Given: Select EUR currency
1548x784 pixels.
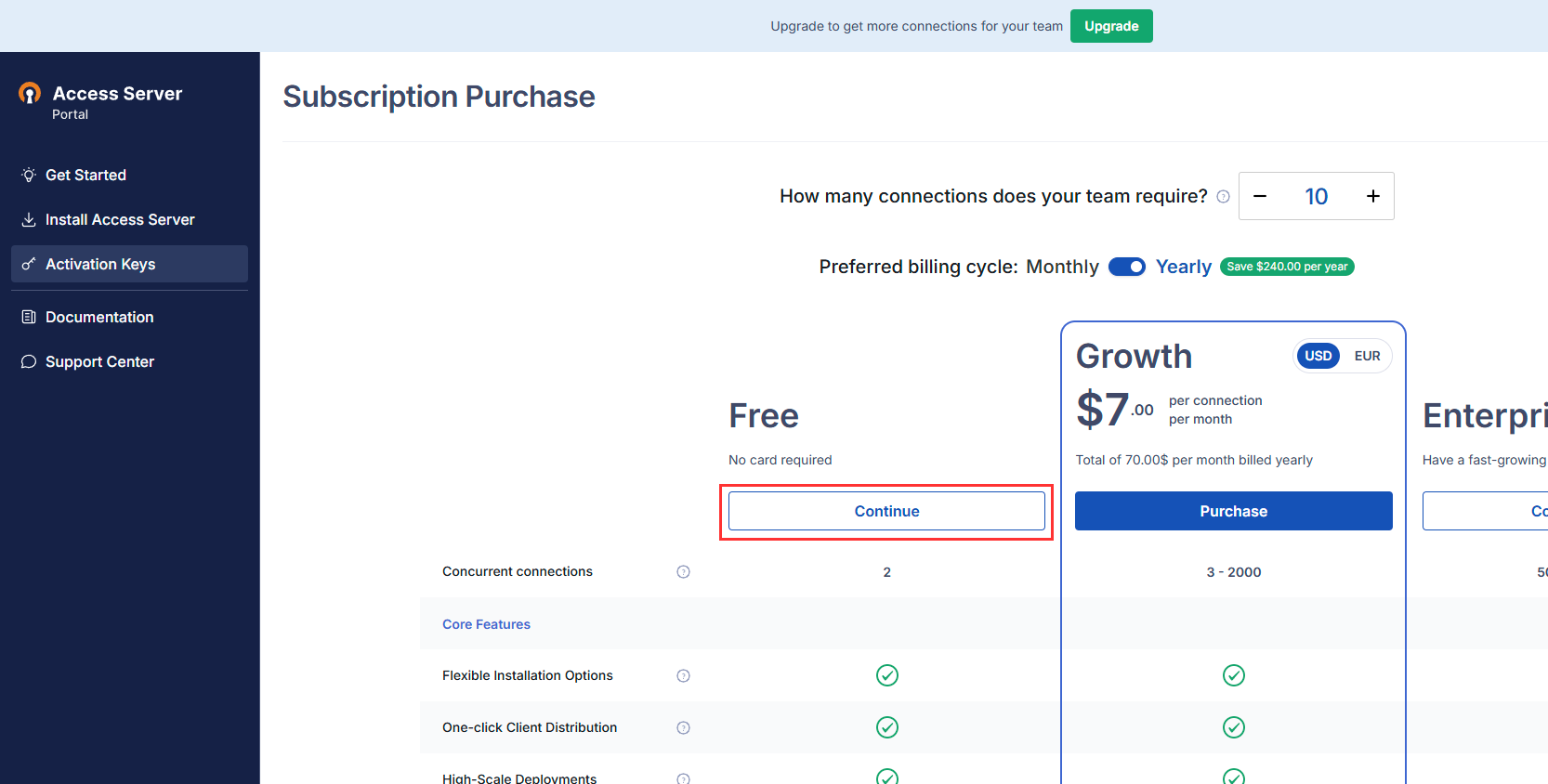Looking at the screenshot, I should (x=1367, y=356).
